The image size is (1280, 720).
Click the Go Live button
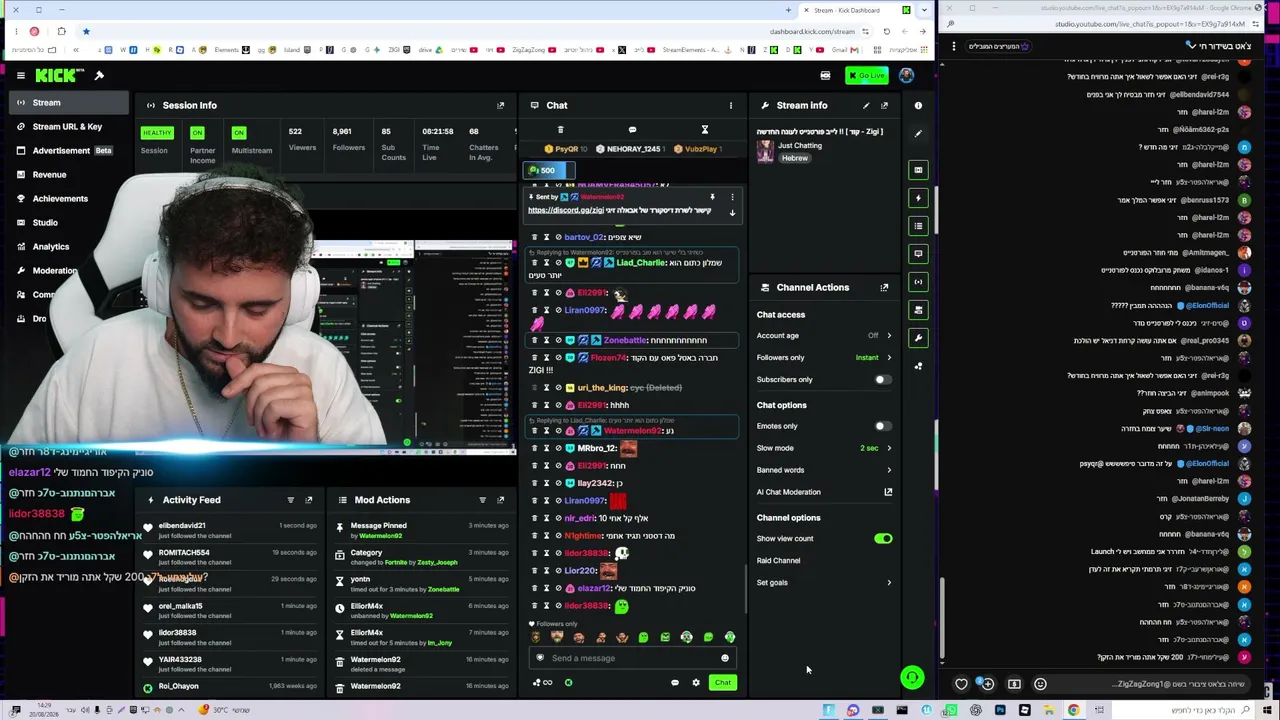tap(866, 75)
